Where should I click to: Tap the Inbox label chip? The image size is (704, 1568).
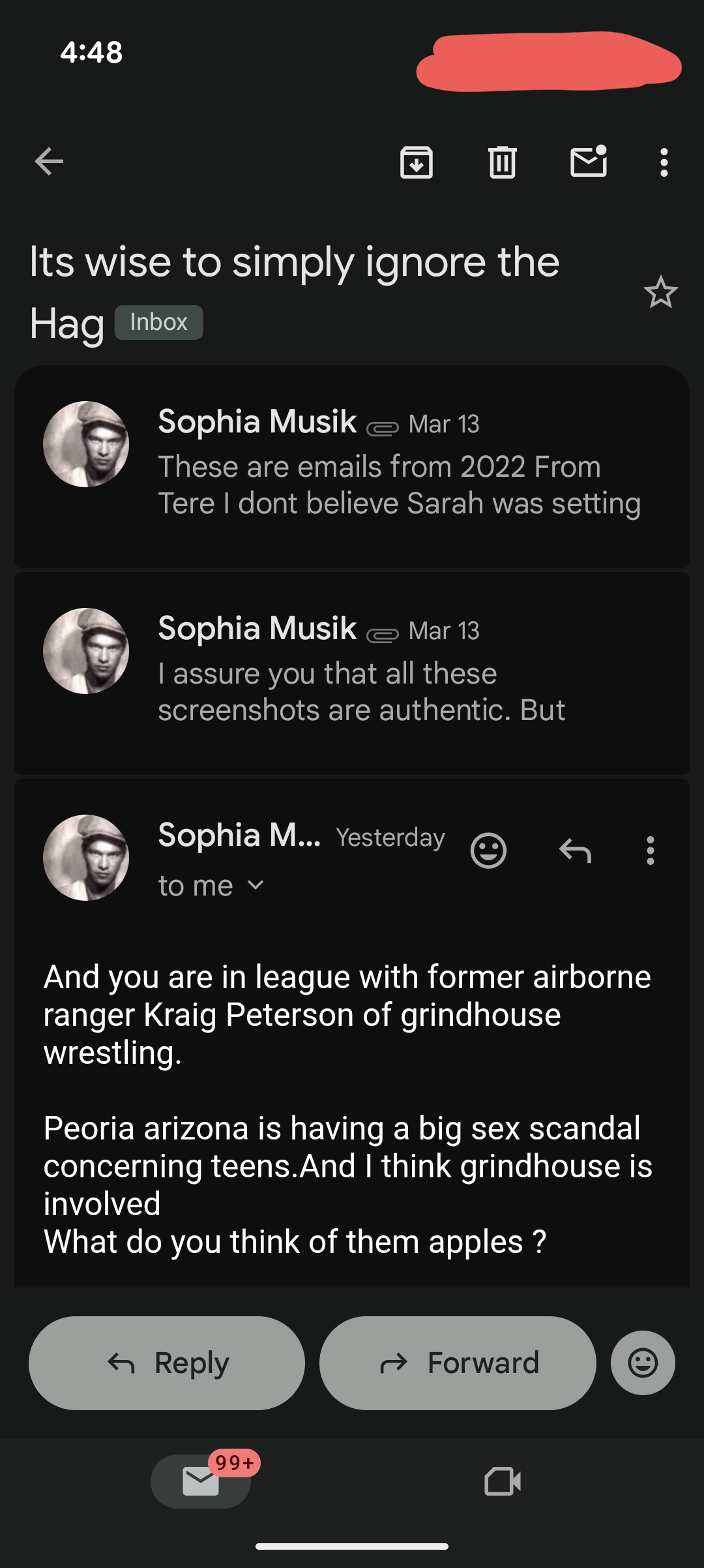[158, 322]
